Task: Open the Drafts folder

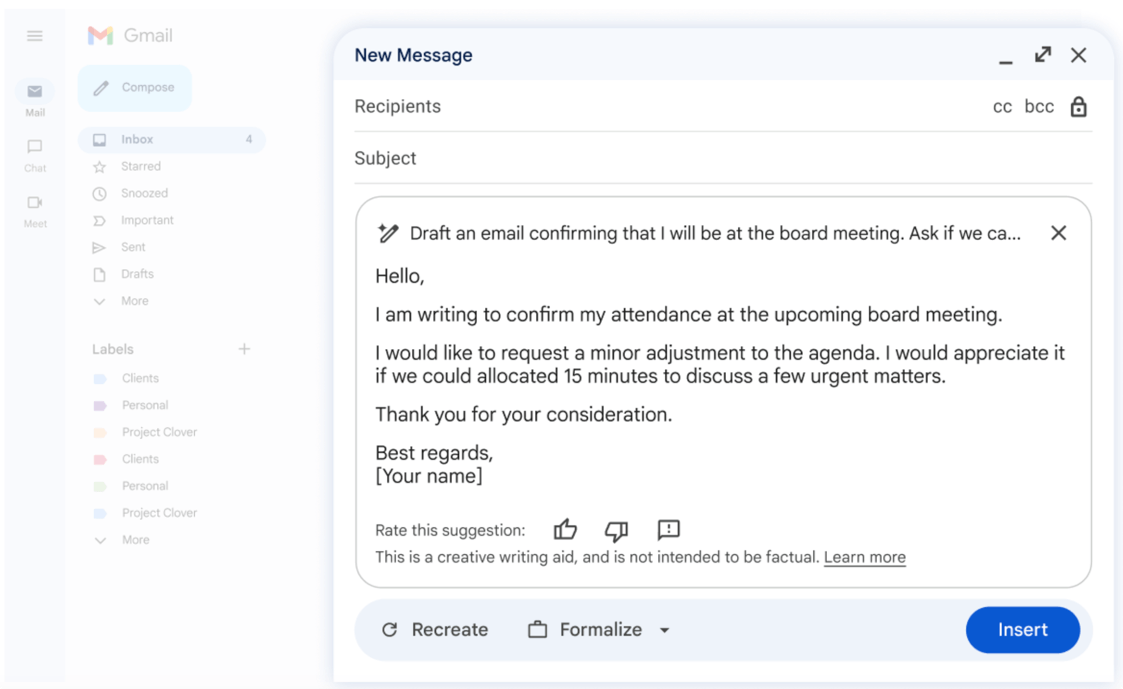Action: (138, 274)
